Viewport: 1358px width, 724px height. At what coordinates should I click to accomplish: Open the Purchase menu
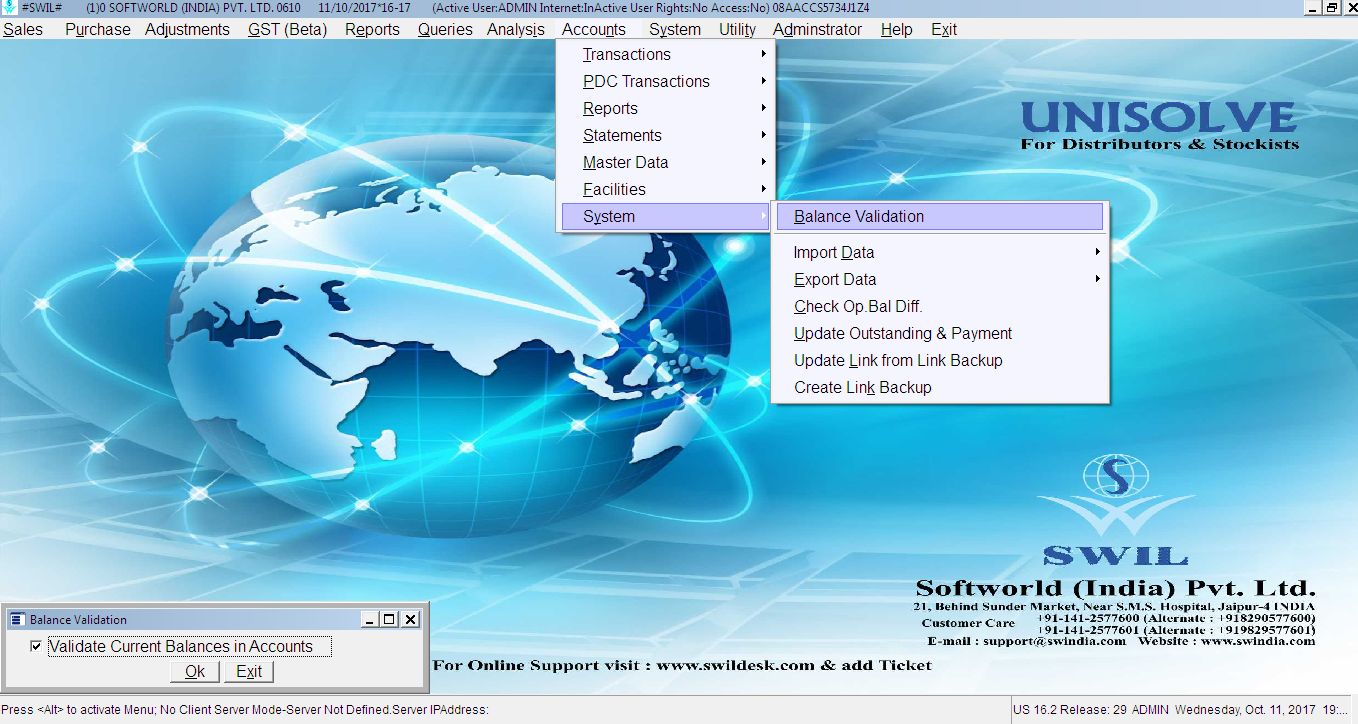(98, 30)
